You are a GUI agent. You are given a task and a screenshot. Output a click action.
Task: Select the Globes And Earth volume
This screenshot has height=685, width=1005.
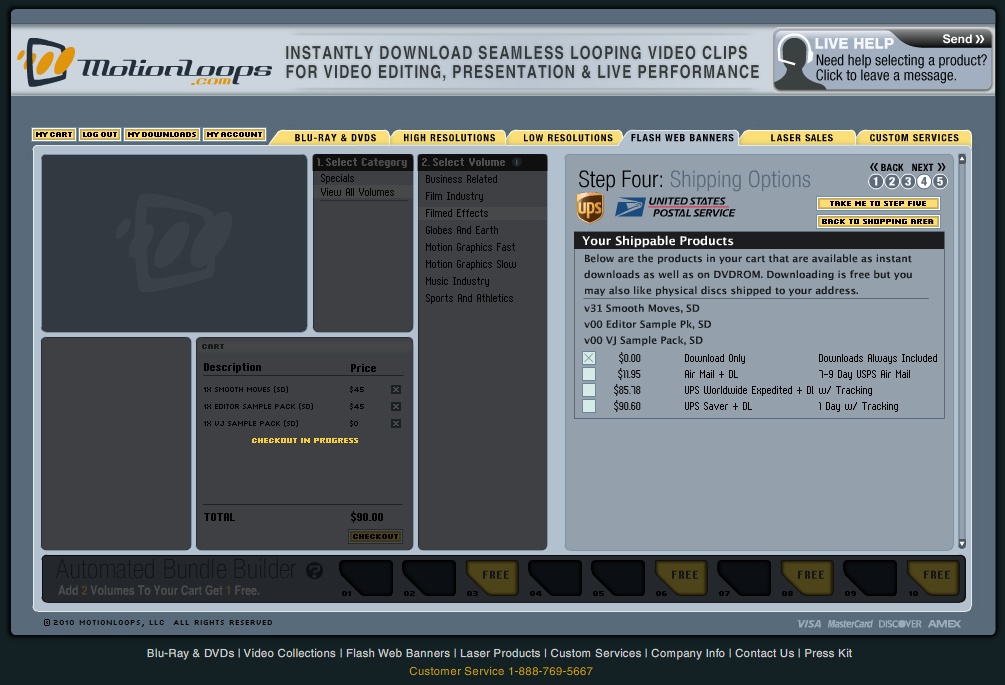[462, 231]
